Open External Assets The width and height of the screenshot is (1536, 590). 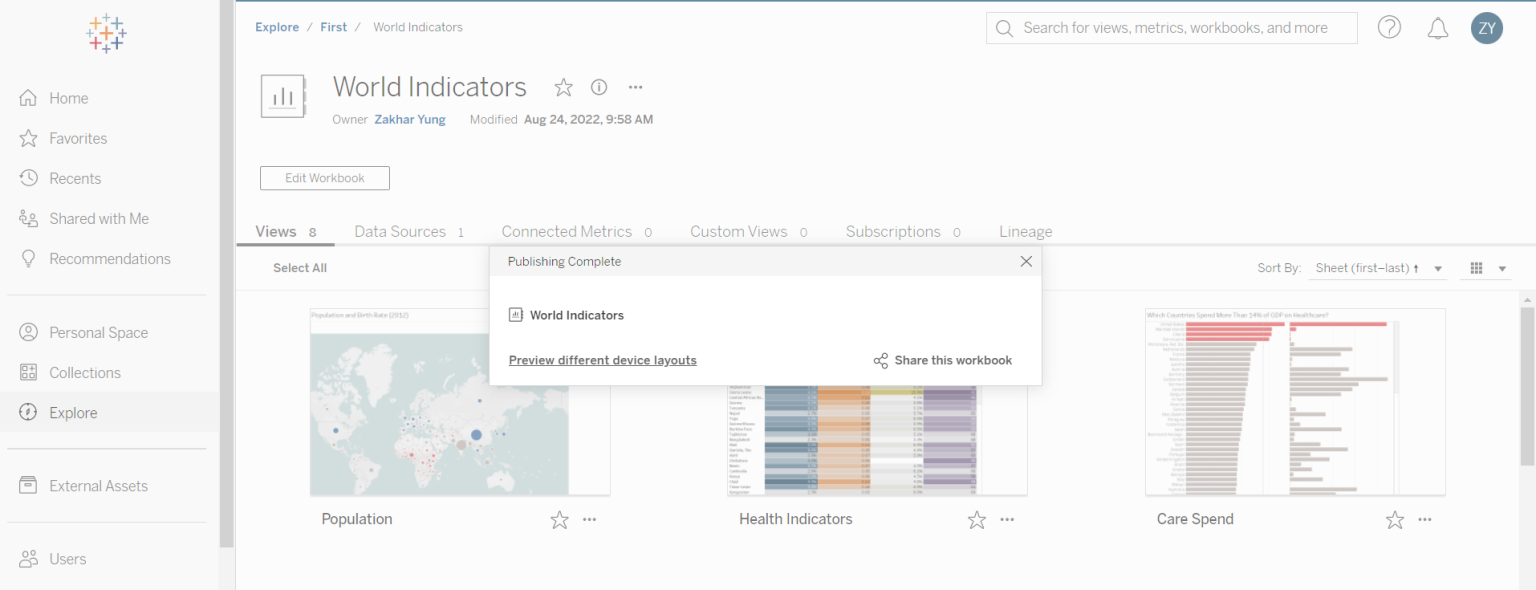click(x=97, y=485)
